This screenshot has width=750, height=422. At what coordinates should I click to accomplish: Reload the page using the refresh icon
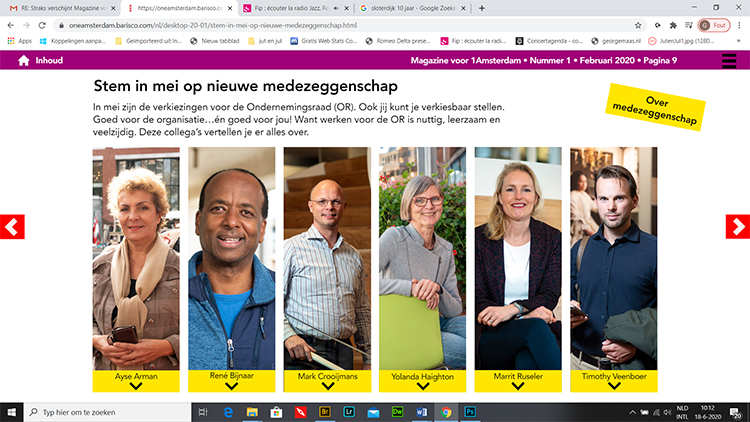point(42,25)
